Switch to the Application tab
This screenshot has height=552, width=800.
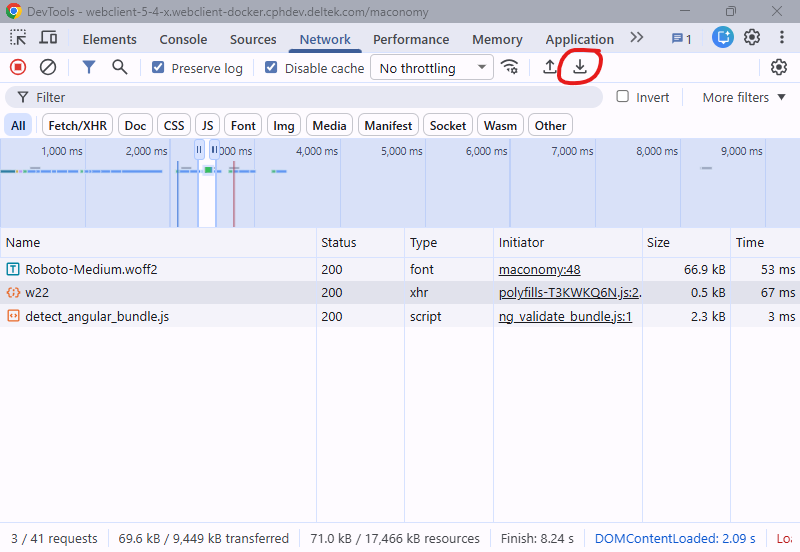(x=579, y=39)
